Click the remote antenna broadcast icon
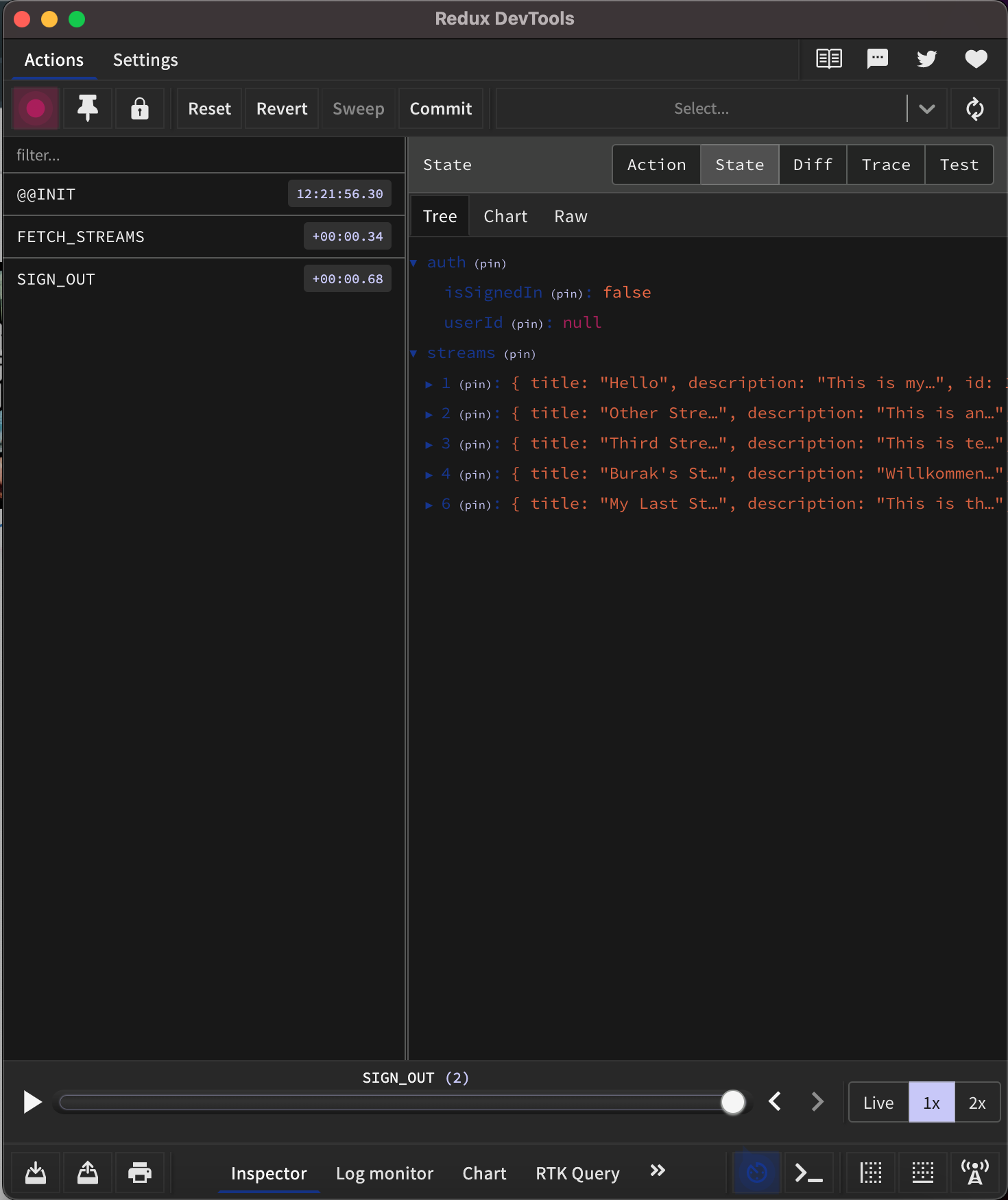The width and height of the screenshot is (1008, 1200). coord(975,1173)
